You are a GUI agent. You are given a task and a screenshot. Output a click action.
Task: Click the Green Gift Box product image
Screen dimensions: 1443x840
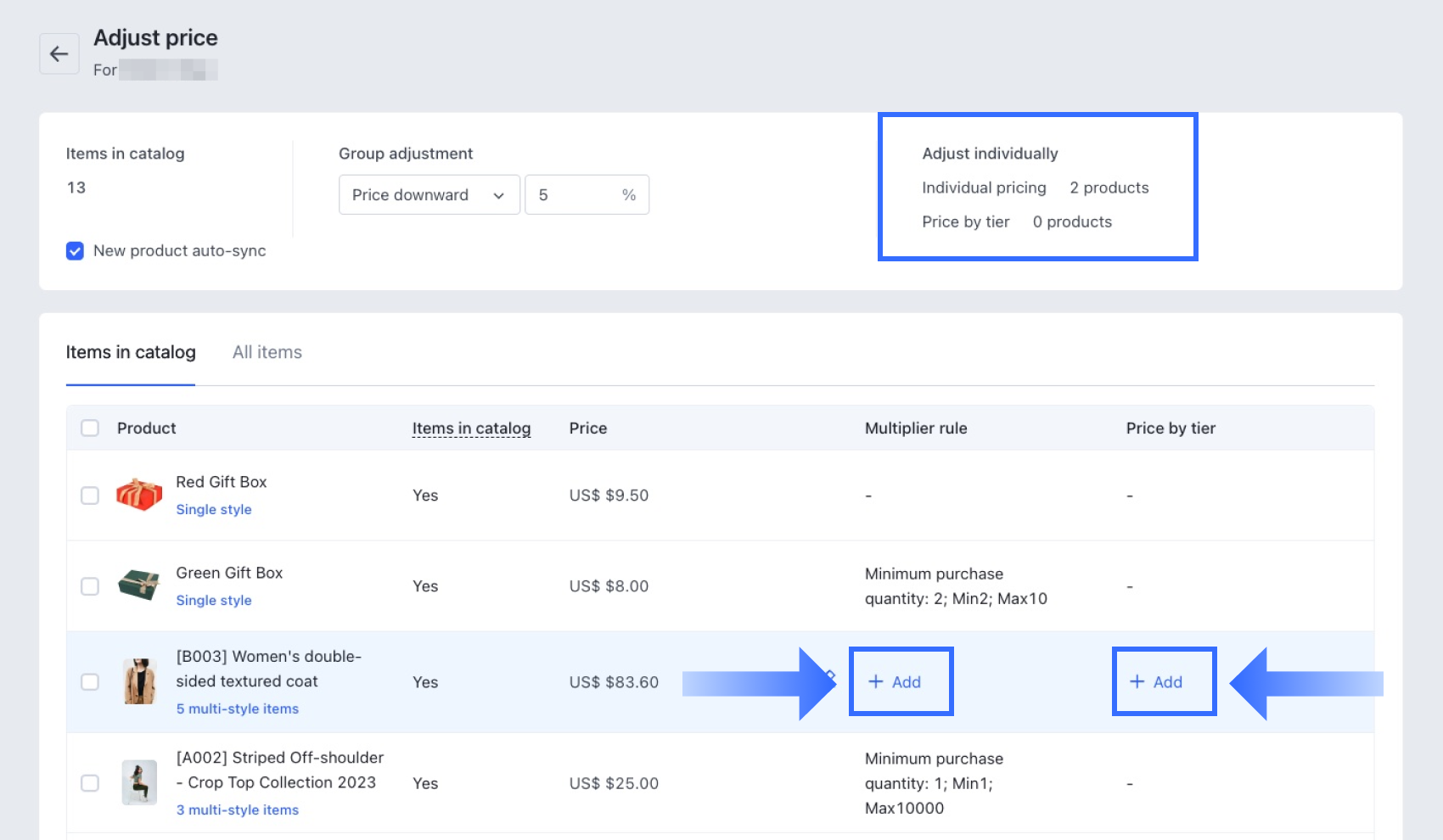(x=139, y=585)
